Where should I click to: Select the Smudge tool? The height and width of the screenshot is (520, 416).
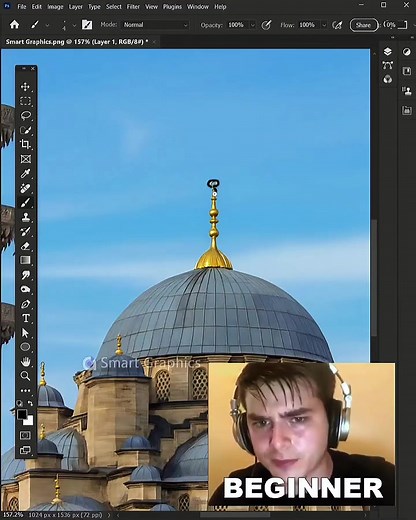click(25, 275)
